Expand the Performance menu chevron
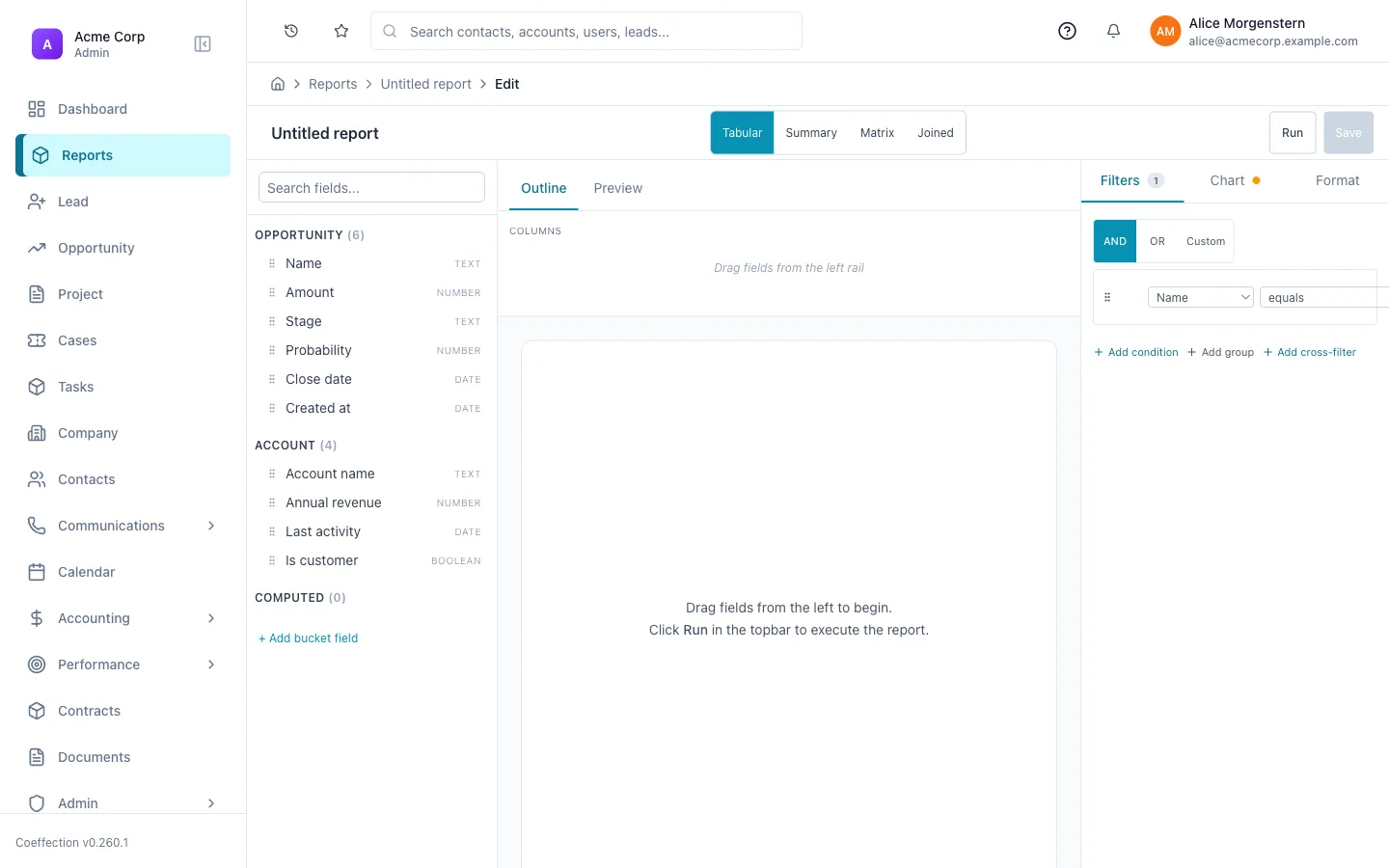 tap(211, 665)
